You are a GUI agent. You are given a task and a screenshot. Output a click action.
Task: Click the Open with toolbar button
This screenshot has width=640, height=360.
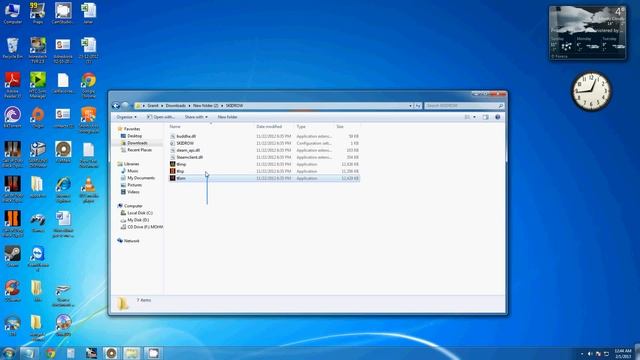(161, 117)
